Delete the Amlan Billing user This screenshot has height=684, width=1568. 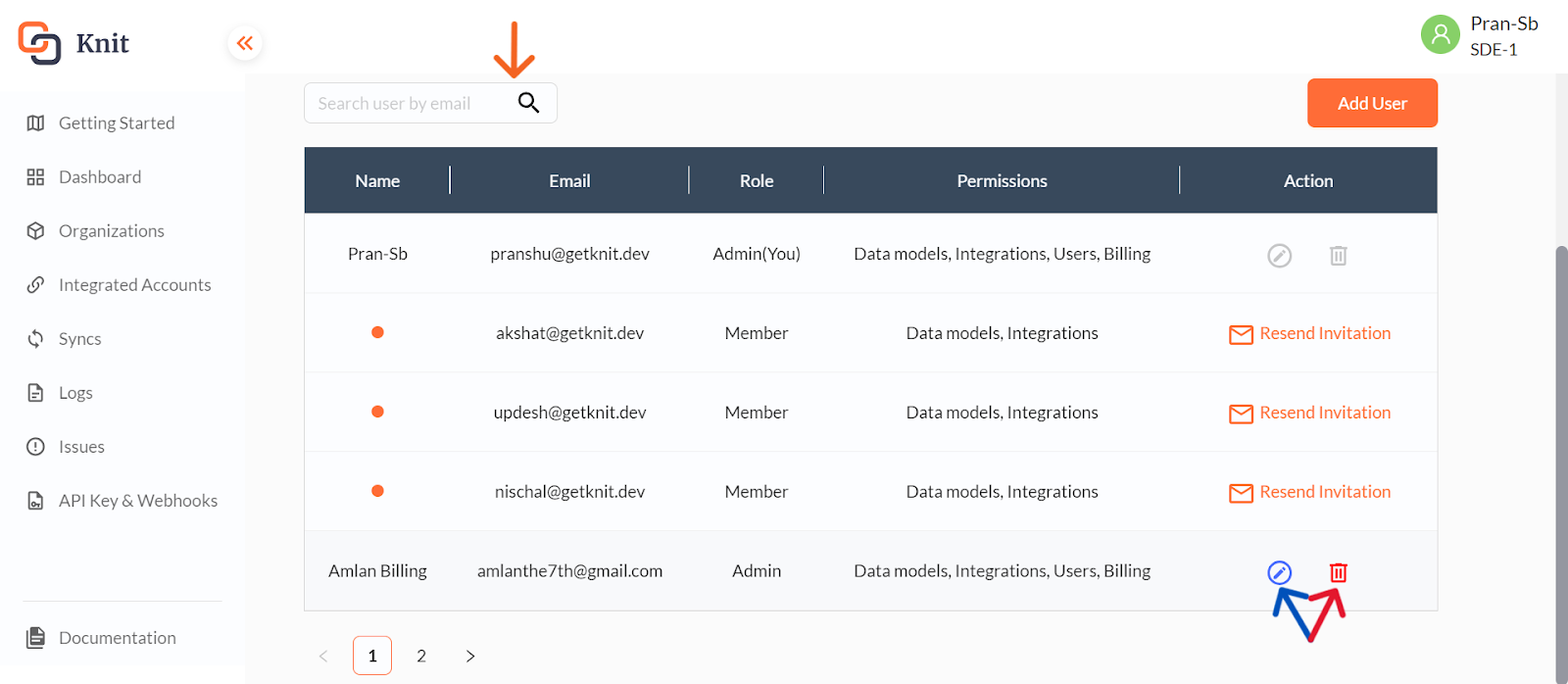(x=1338, y=572)
